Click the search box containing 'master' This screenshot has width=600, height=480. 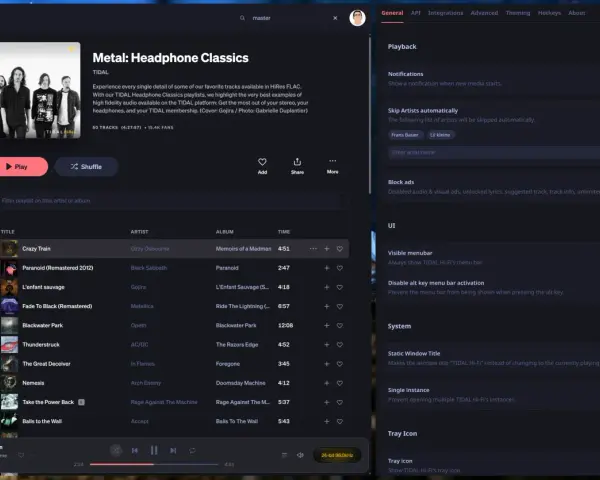(288, 18)
